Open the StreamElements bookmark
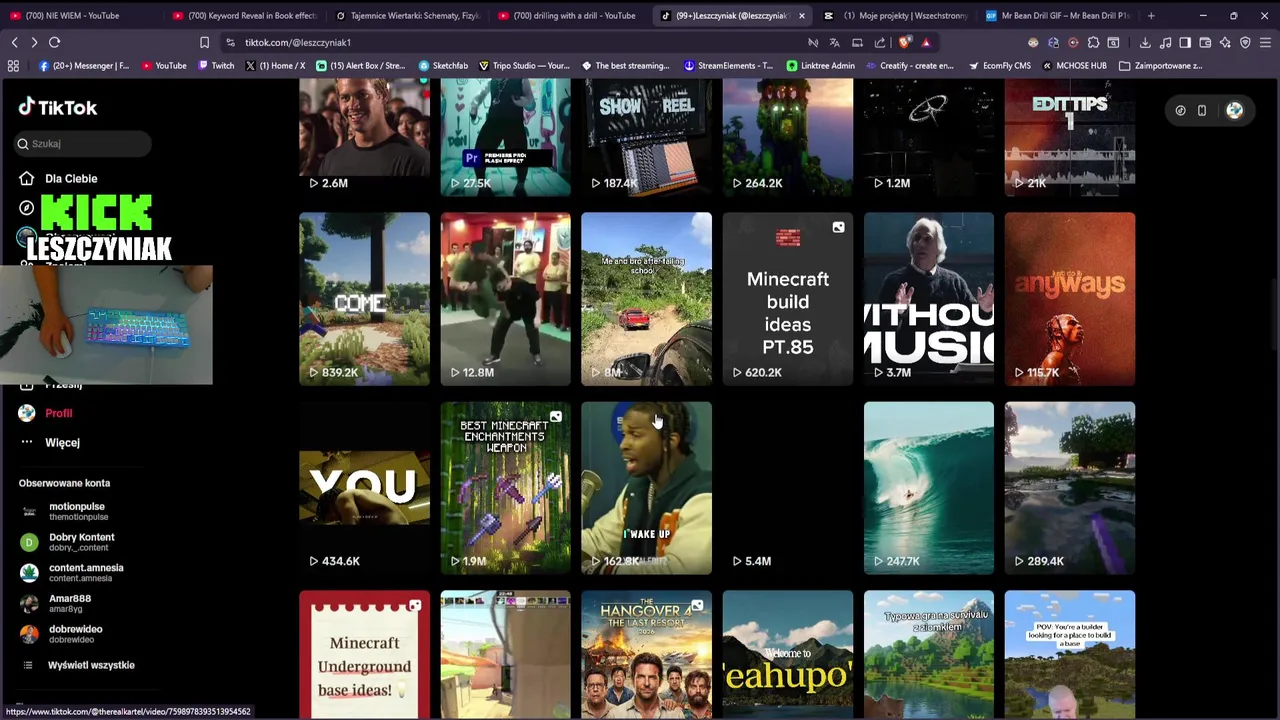 pos(729,65)
